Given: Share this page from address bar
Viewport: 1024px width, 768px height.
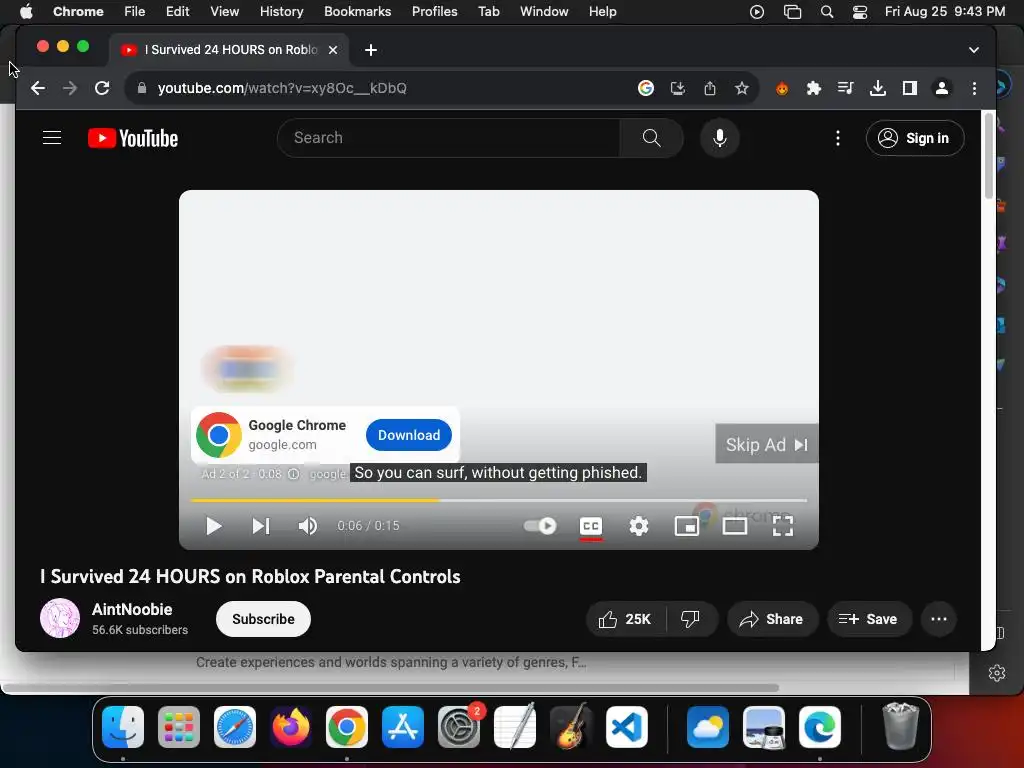Looking at the screenshot, I should pos(710,88).
